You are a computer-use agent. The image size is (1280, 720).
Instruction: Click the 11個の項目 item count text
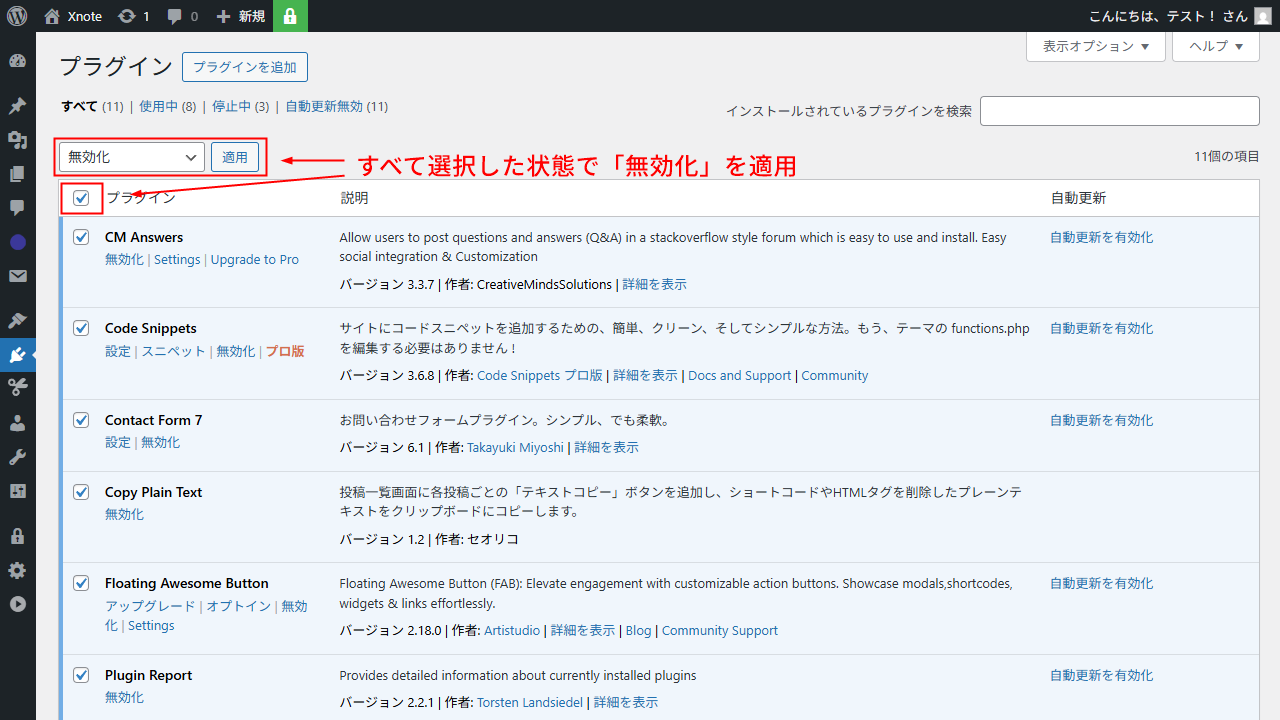1227,157
